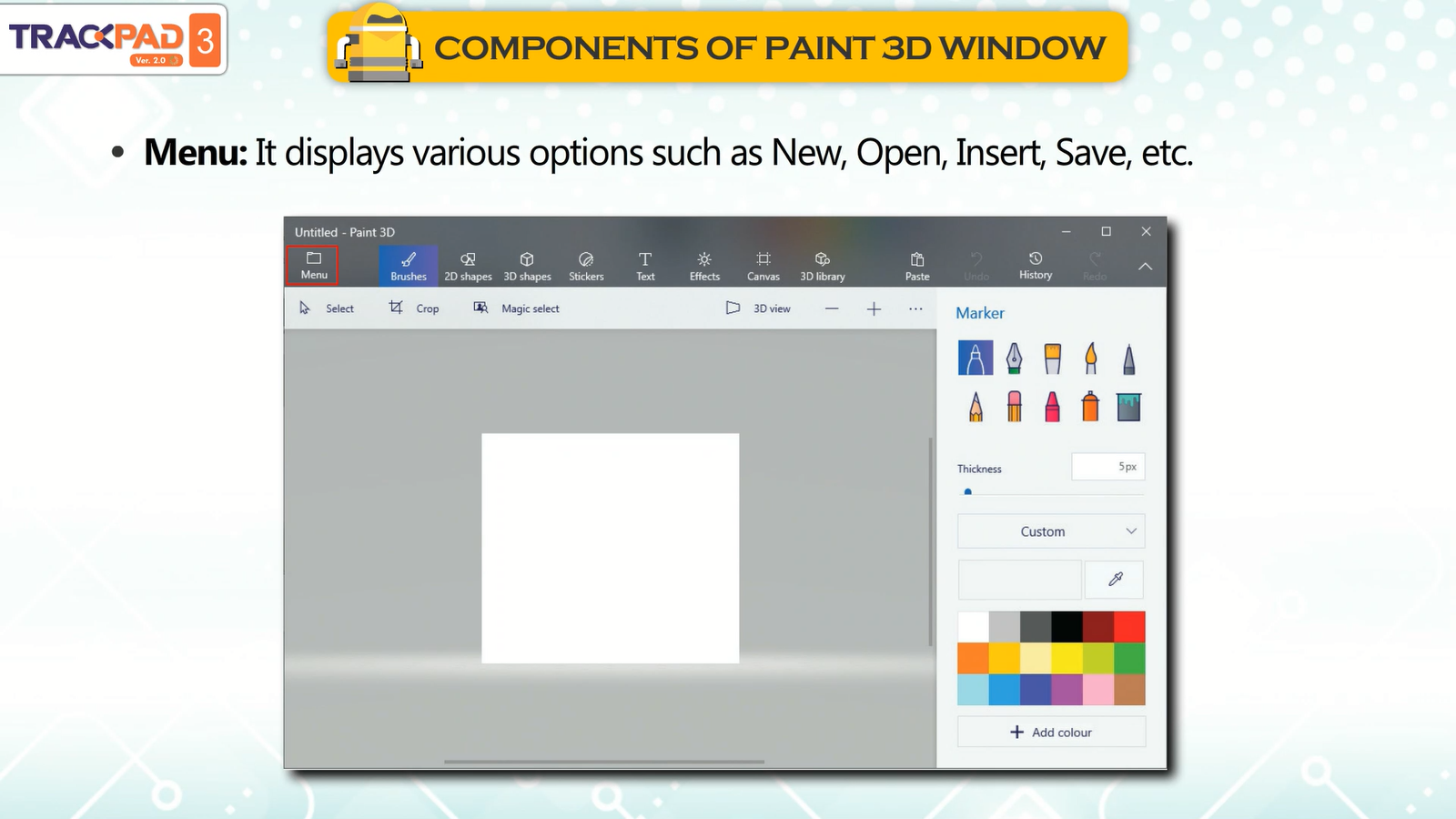Pick the orange colour swatch
This screenshot has height=819, width=1456.
pyautogui.click(x=973, y=658)
